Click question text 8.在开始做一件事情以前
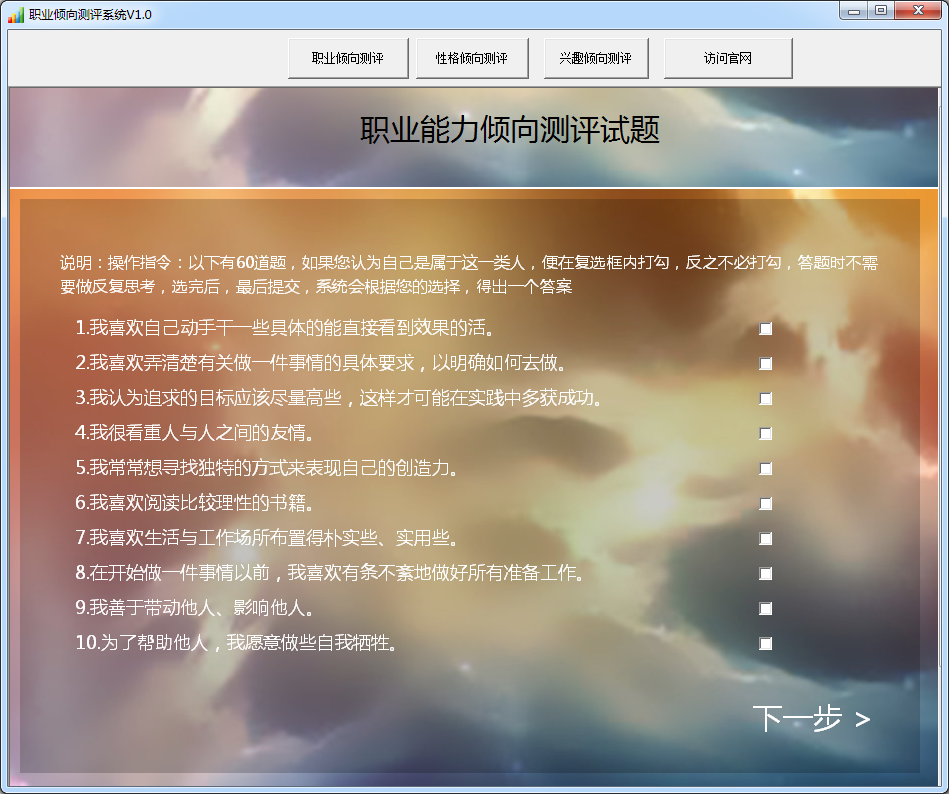Screen dimensions: 949x794 coord(330,573)
